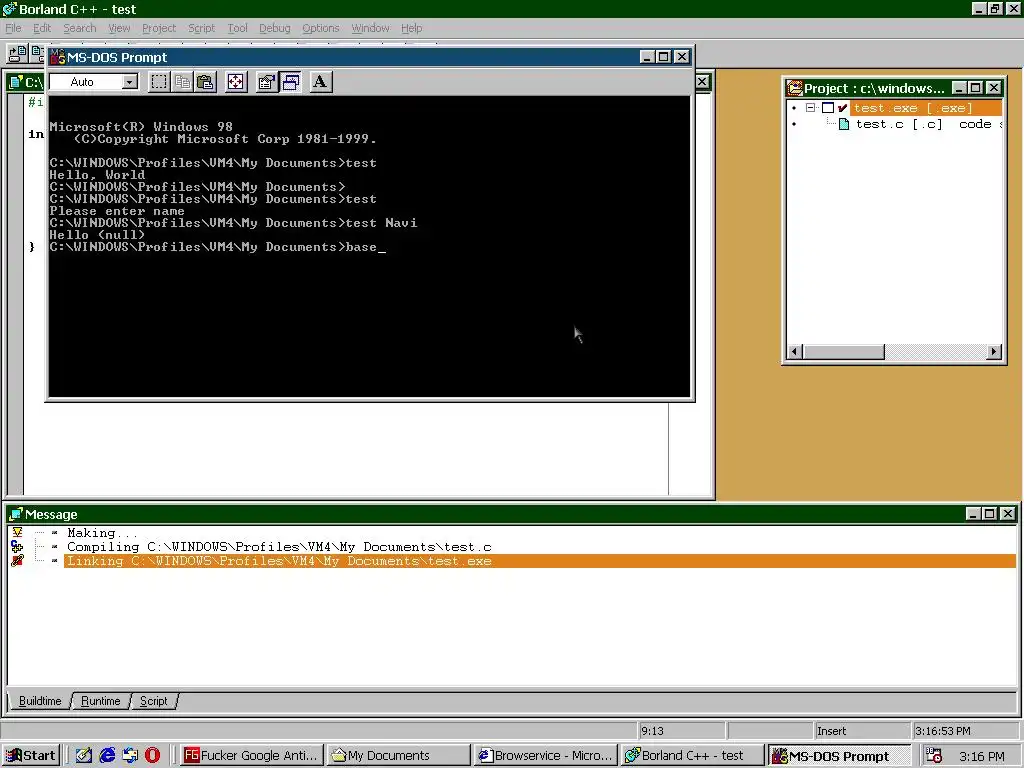Select test.c in the project tree

click(899, 124)
